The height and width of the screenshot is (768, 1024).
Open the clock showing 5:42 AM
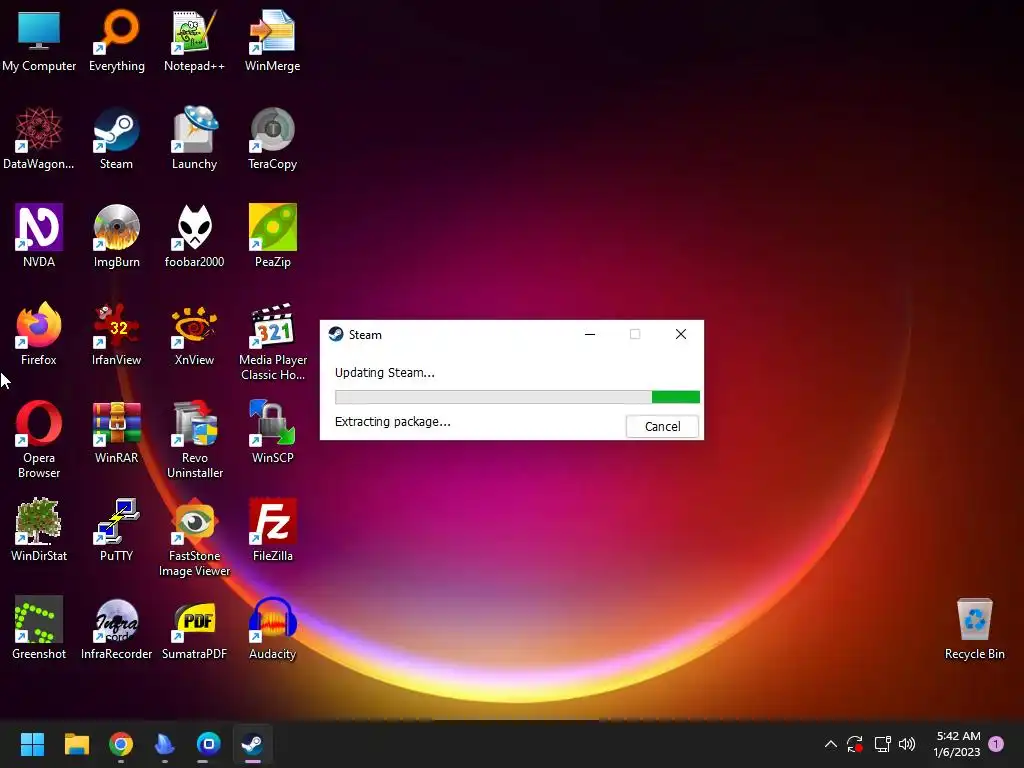pos(957,744)
